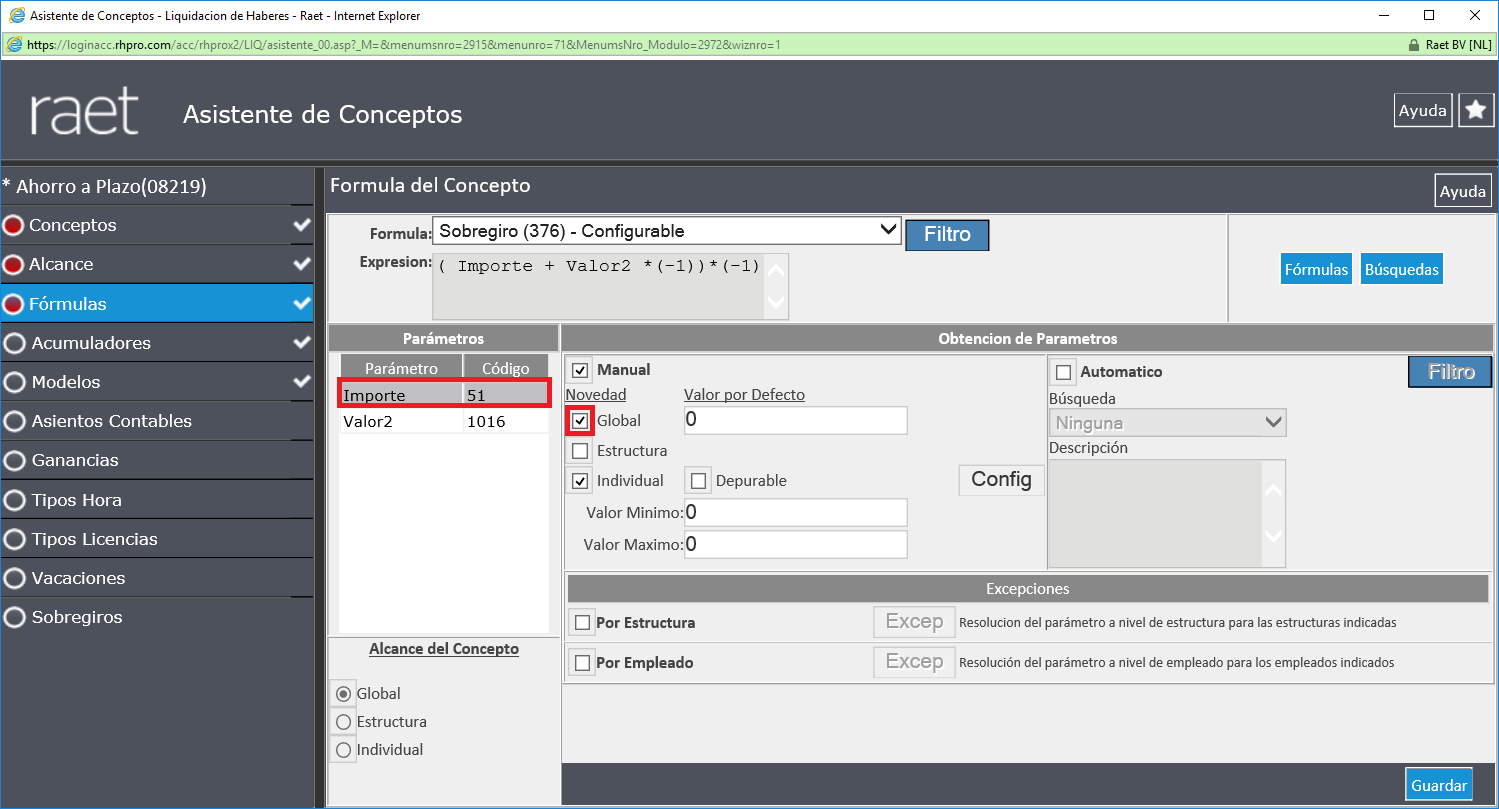Viewport: 1499px width, 809px height.
Task: Click the checkmark icon next to Modelos
Action: coord(302,382)
